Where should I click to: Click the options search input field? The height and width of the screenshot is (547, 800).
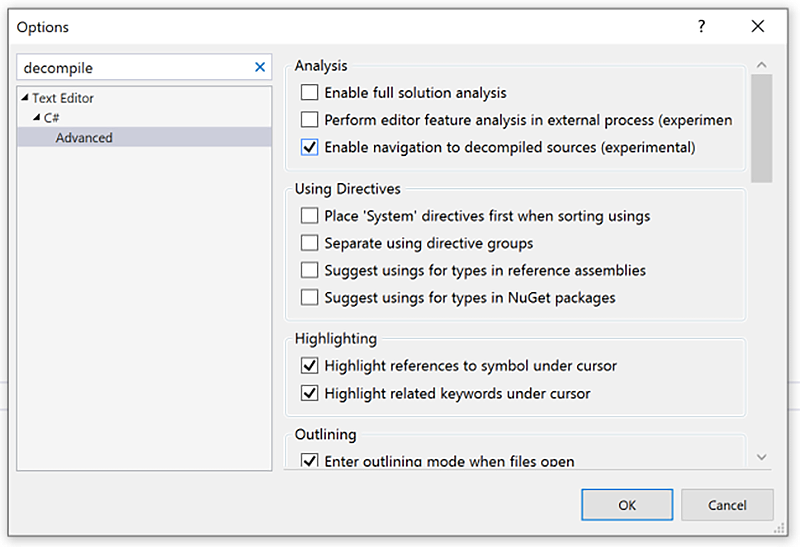pos(135,68)
